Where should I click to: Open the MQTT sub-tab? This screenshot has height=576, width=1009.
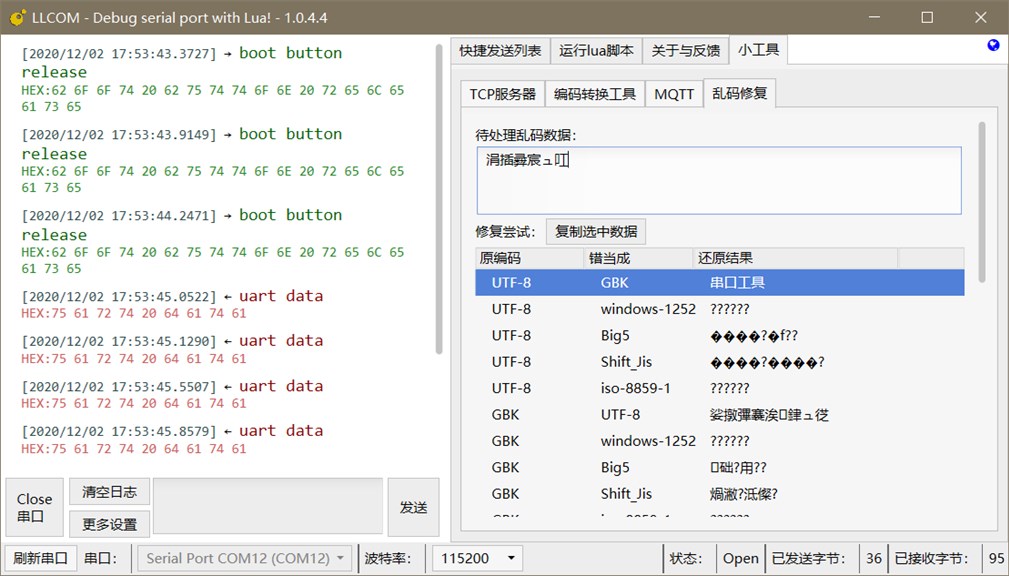click(x=674, y=92)
